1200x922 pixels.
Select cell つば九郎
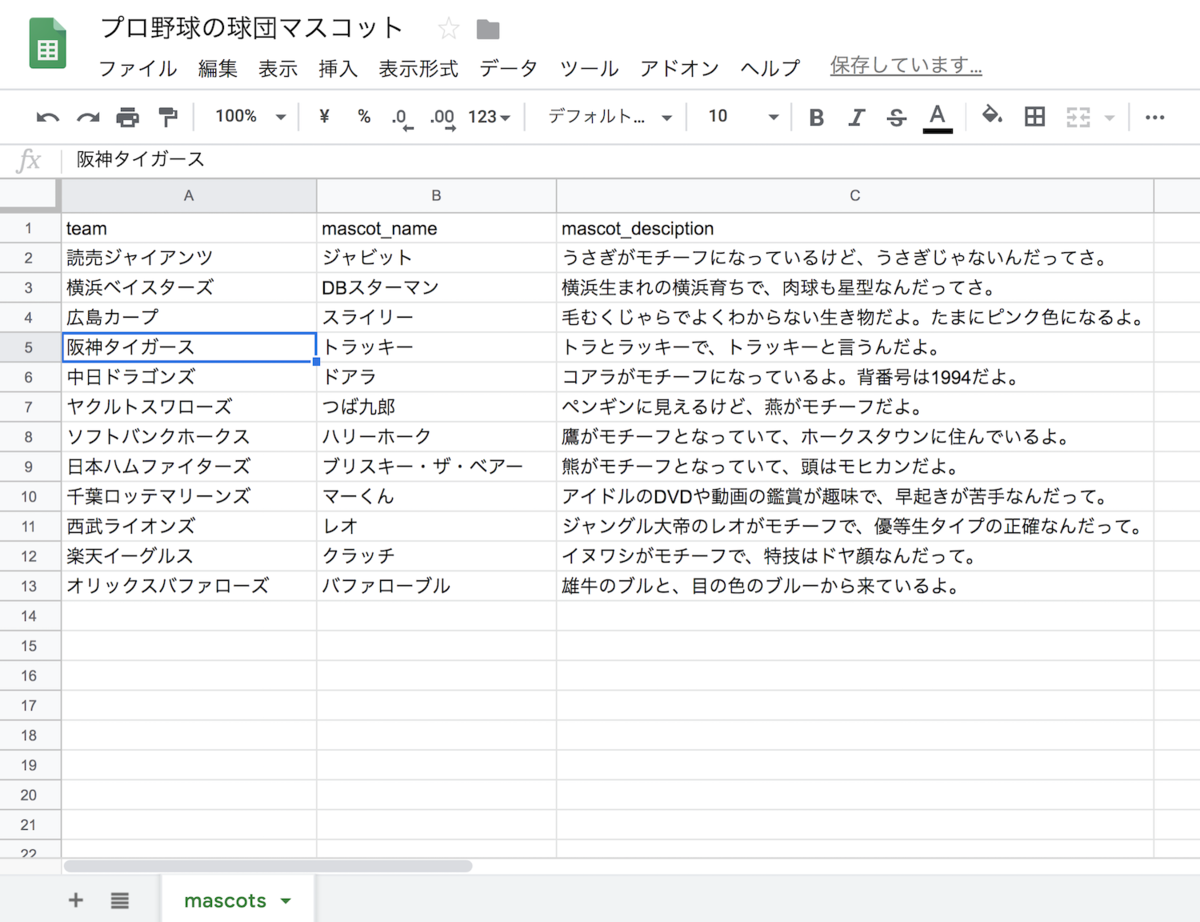[436, 407]
